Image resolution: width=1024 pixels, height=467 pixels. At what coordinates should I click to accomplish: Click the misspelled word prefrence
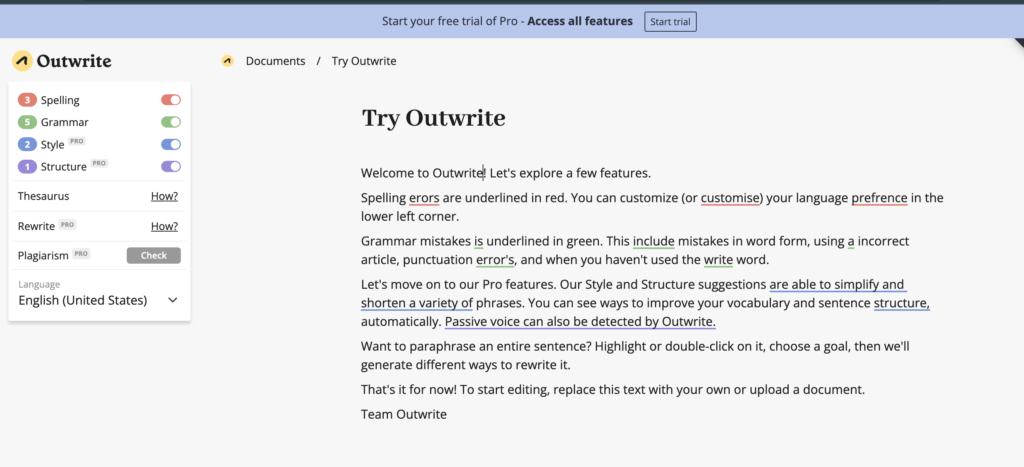pyautogui.click(x=879, y=198)
